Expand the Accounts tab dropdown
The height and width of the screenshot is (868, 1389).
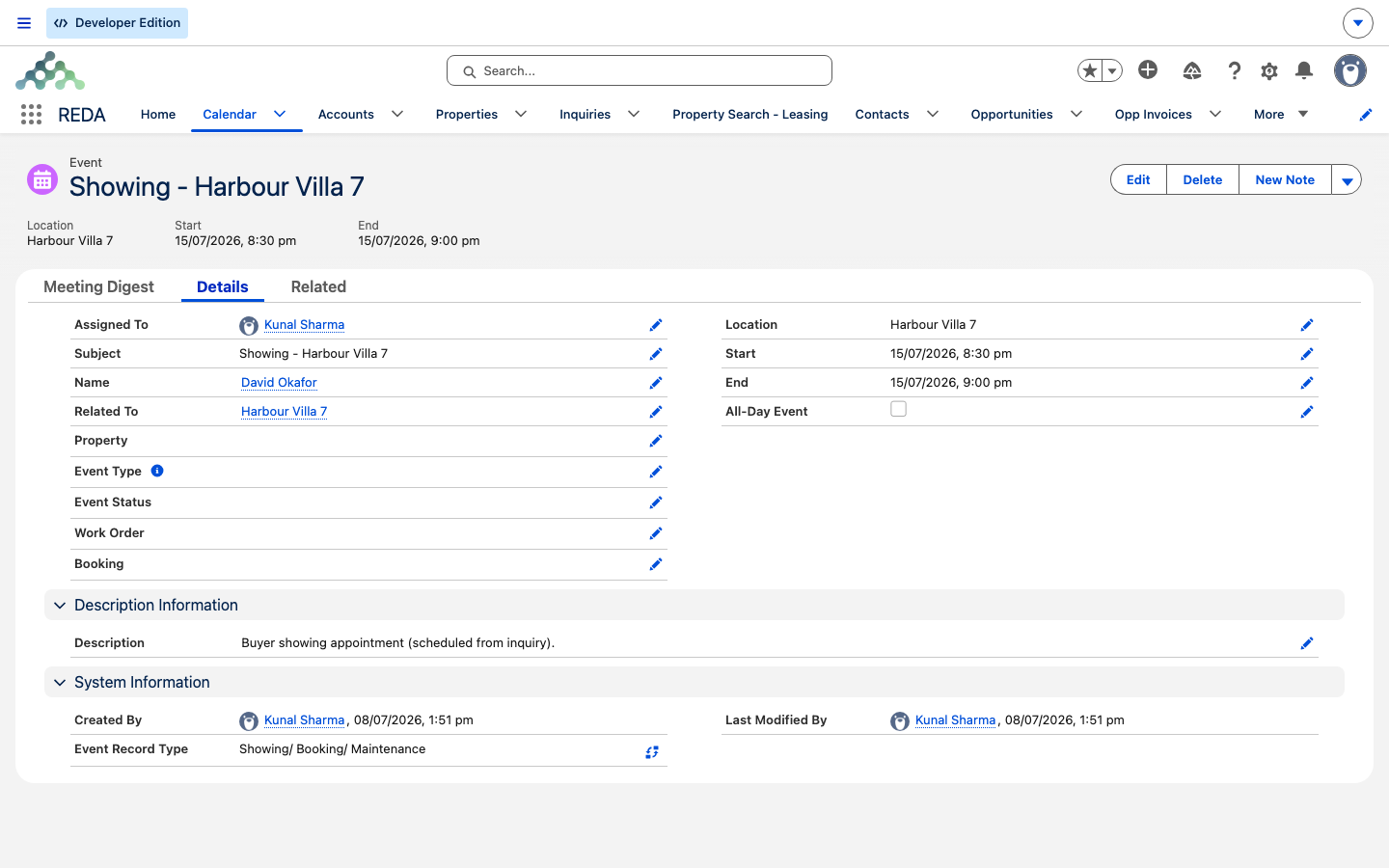[397, 114]
